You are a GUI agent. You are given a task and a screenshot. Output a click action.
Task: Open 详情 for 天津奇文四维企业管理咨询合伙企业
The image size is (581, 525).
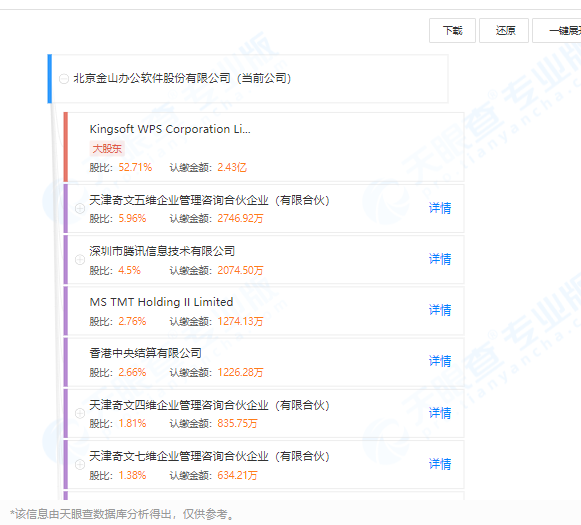click(440, 413)
